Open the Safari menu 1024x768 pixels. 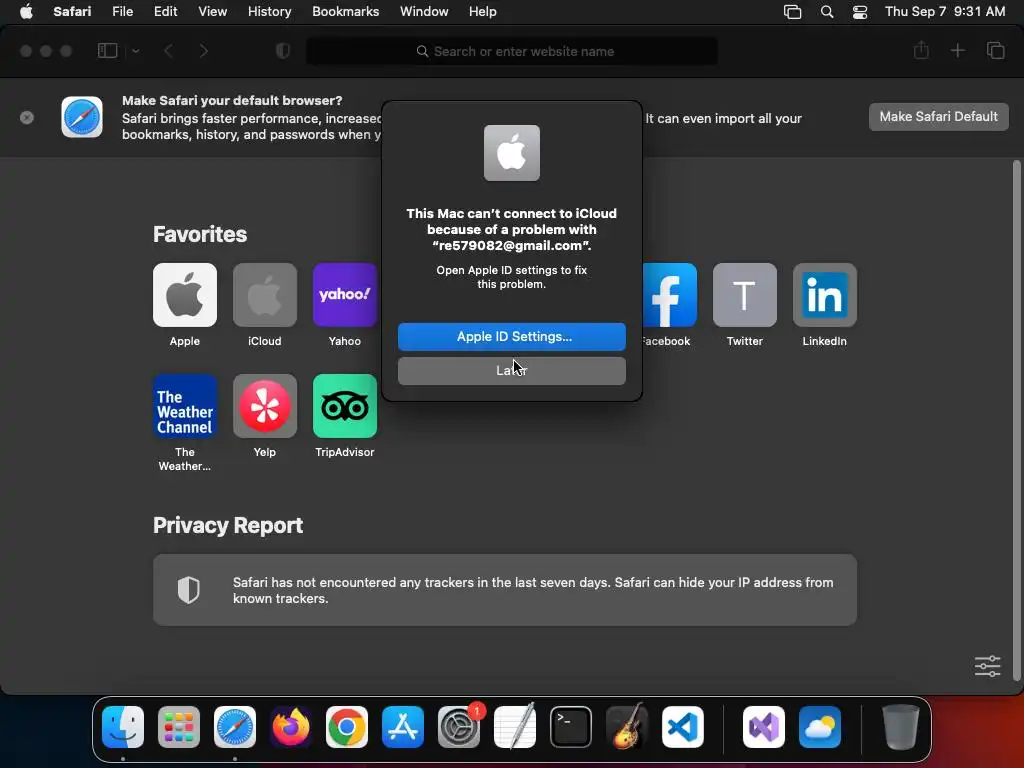(72, 12)
